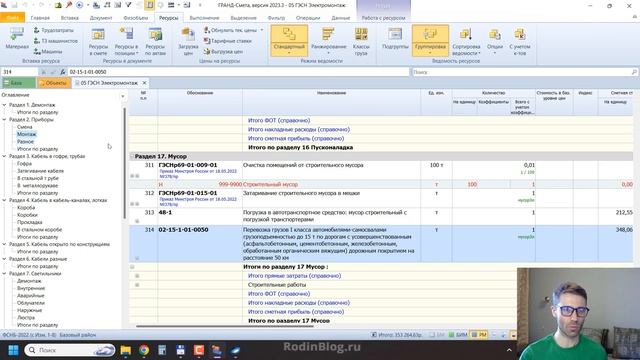Open the Документ ribbon tab
The image size is (640, 360).
click(101, 18)
